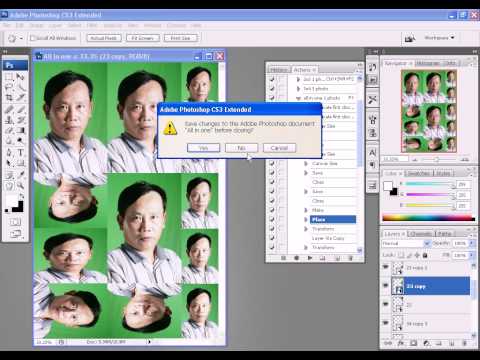Toggle the Scroll All Windows checkbox
This screenshot has height=360, width=480.
pyautogui.click(x=32, y=38)
